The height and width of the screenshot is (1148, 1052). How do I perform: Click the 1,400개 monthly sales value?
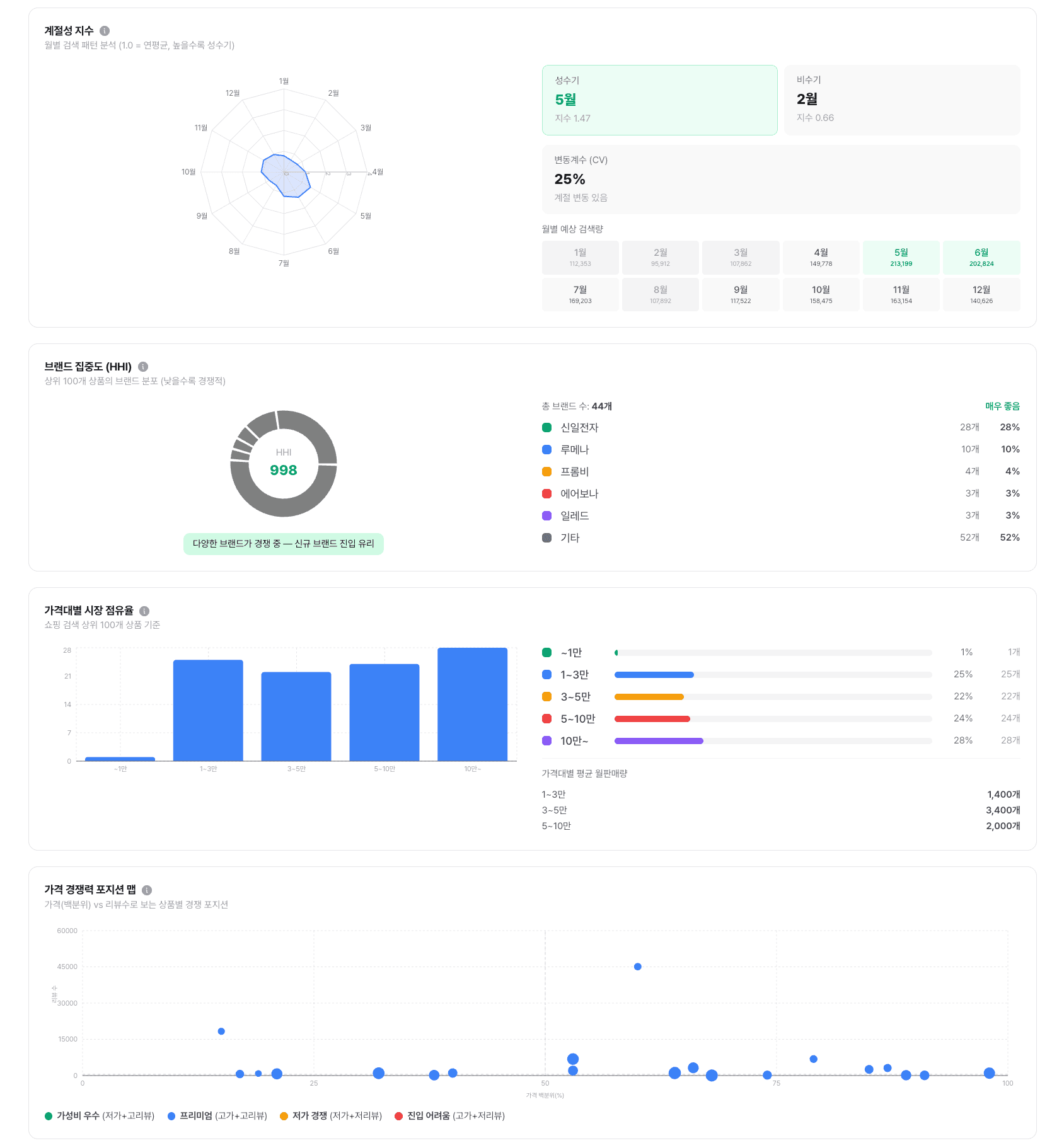[1003, 795]
